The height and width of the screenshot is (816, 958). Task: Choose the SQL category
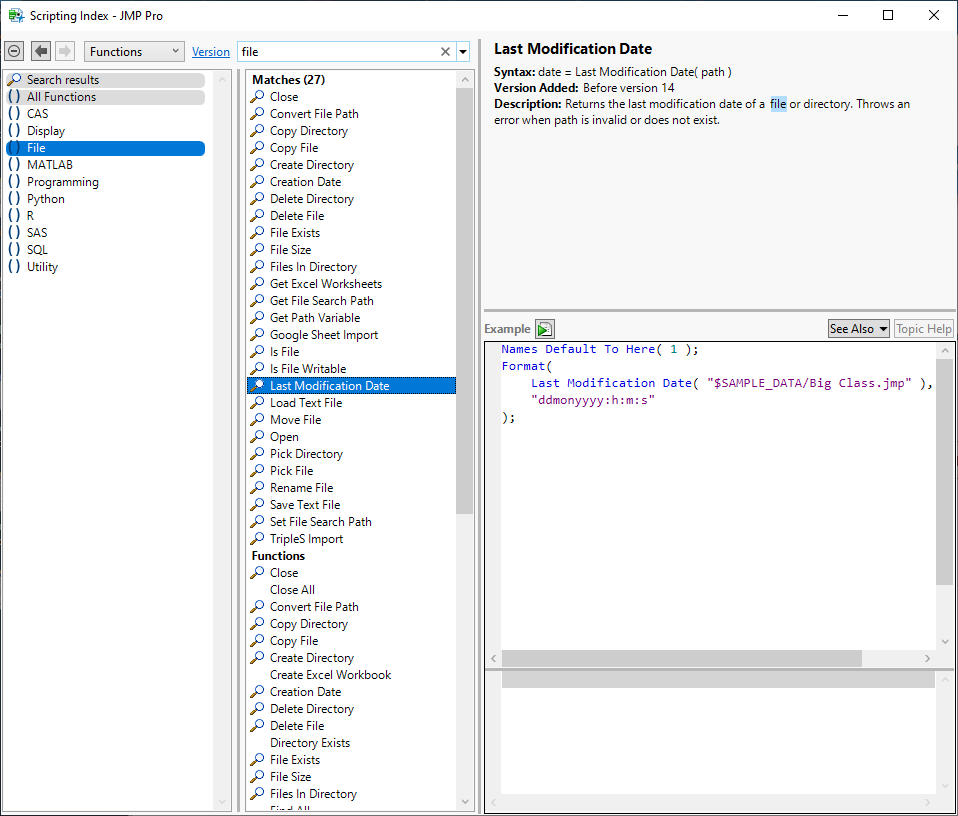pyautogui.click(x=37, y=250)
